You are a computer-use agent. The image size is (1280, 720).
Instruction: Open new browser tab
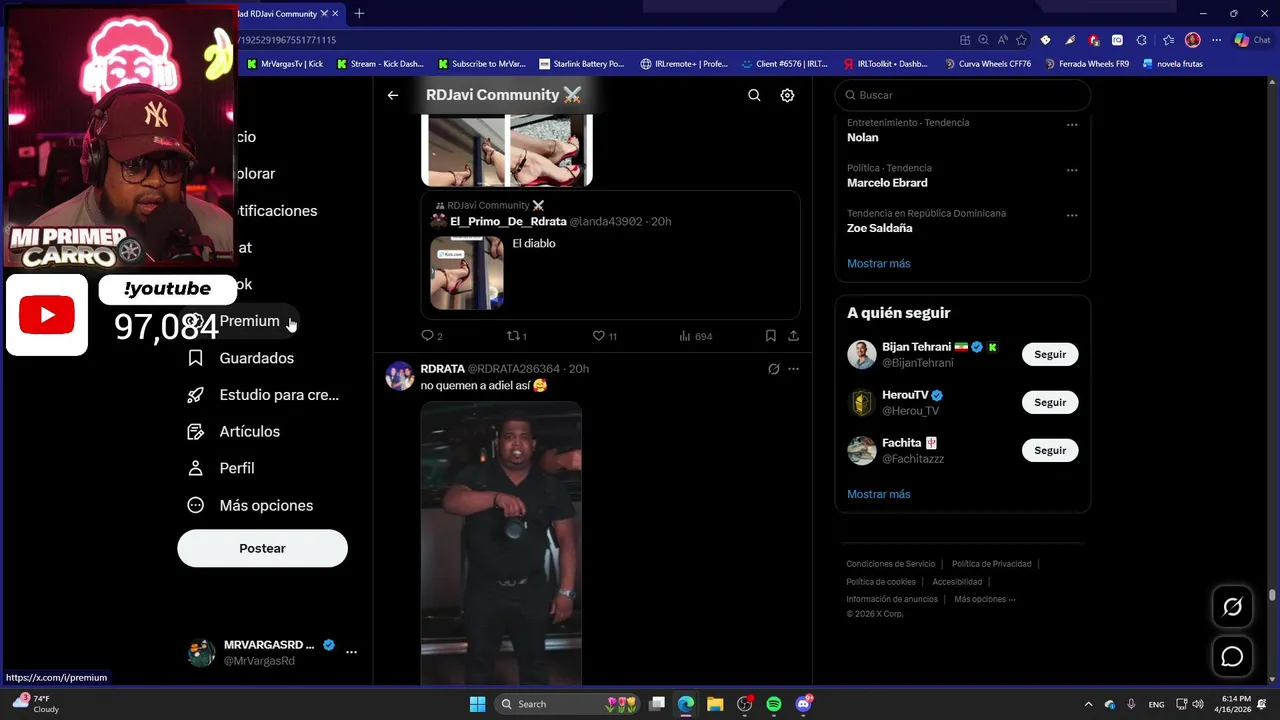[359, 13]
